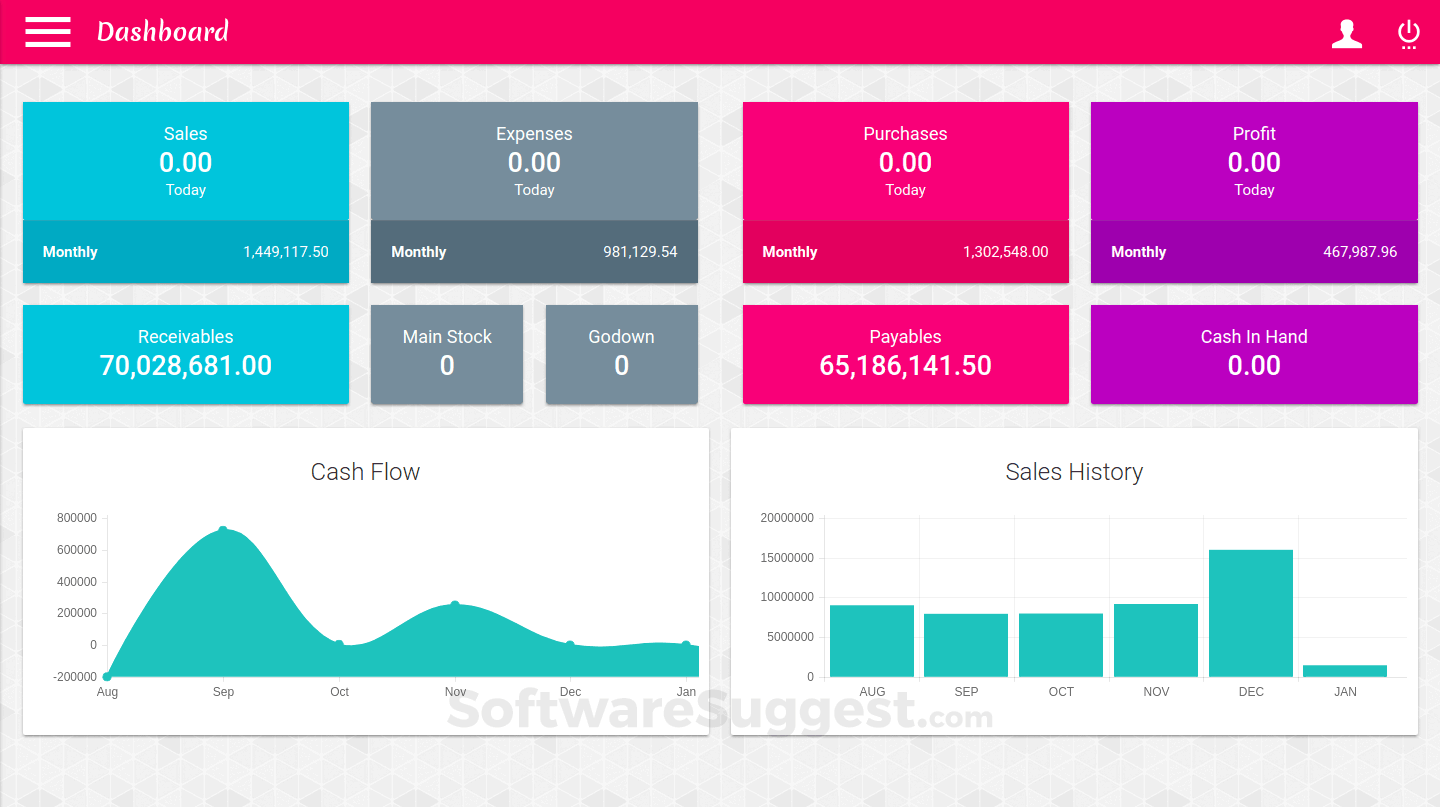The width and height of the screenshot is (1440, 807).
Task: Click the user profile icon
Action: 1346,33
